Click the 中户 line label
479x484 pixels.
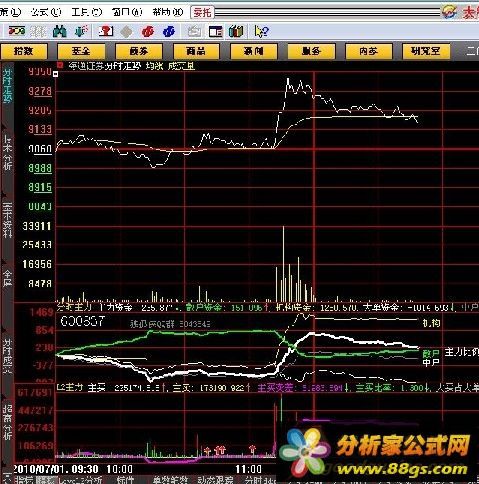(431, 362)
